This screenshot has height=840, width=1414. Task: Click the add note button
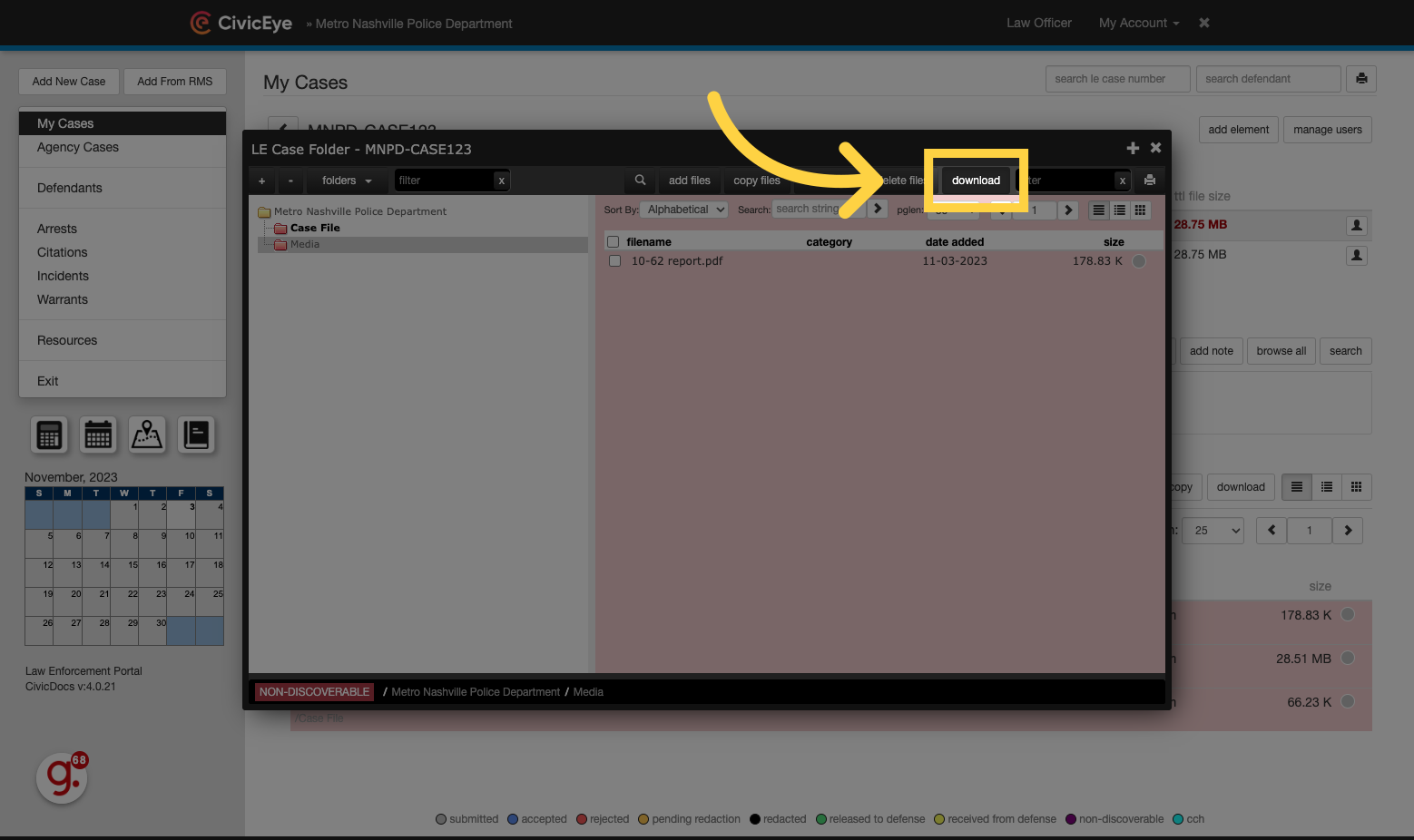[1211, 351]
